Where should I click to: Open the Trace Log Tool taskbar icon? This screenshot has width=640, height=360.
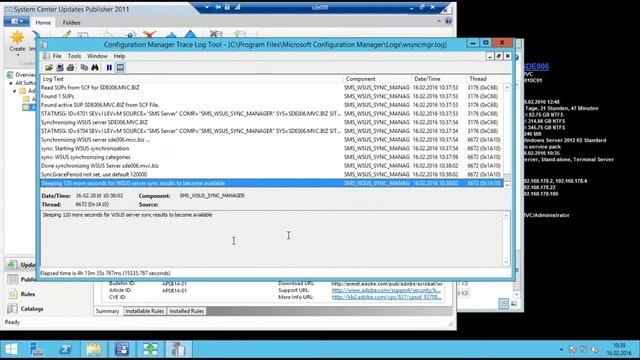pos(178,349)
